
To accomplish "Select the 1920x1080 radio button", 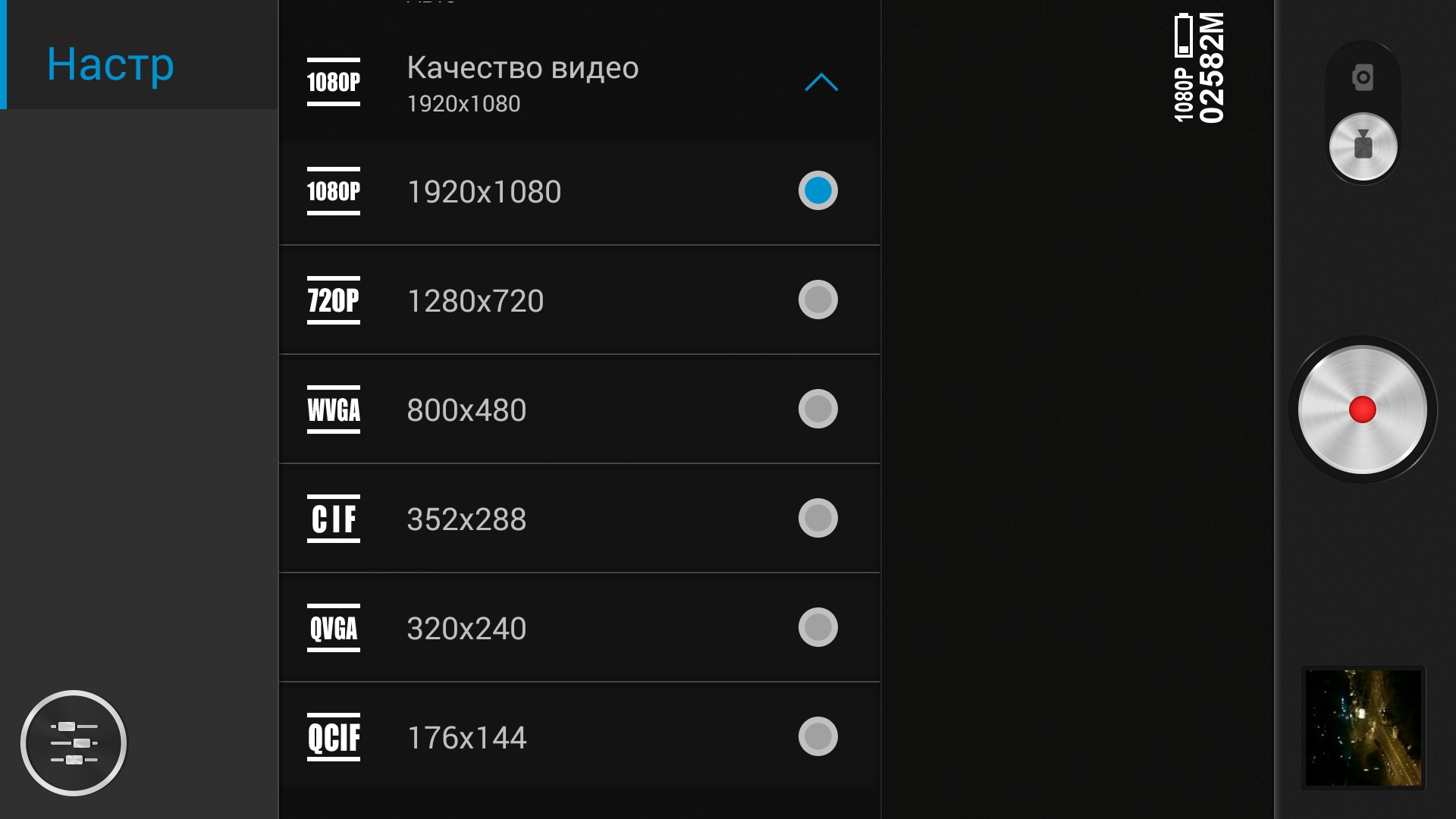I will tap(817, 190).
